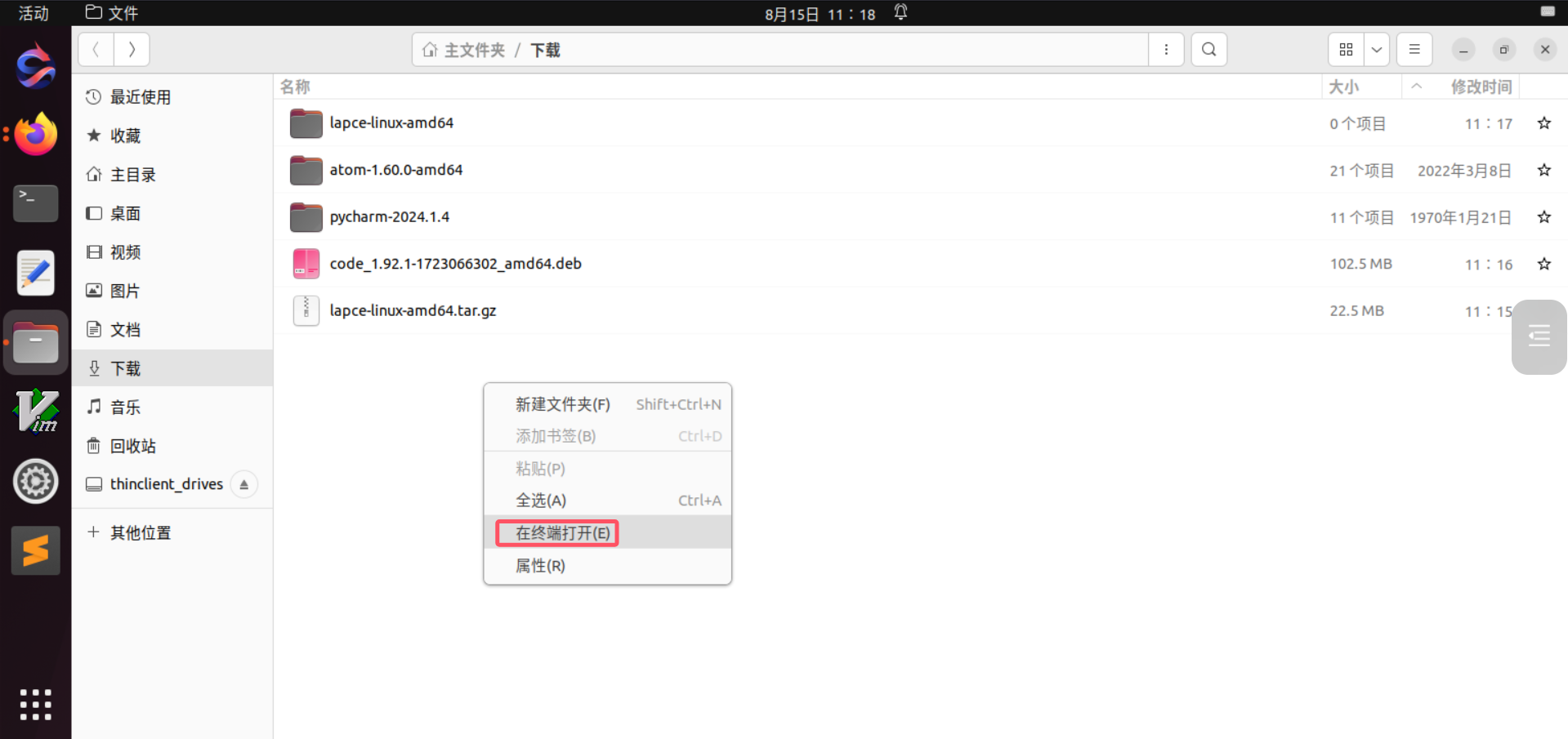Open Vim from the dock

pyautogui.click(x=35, y=411)
